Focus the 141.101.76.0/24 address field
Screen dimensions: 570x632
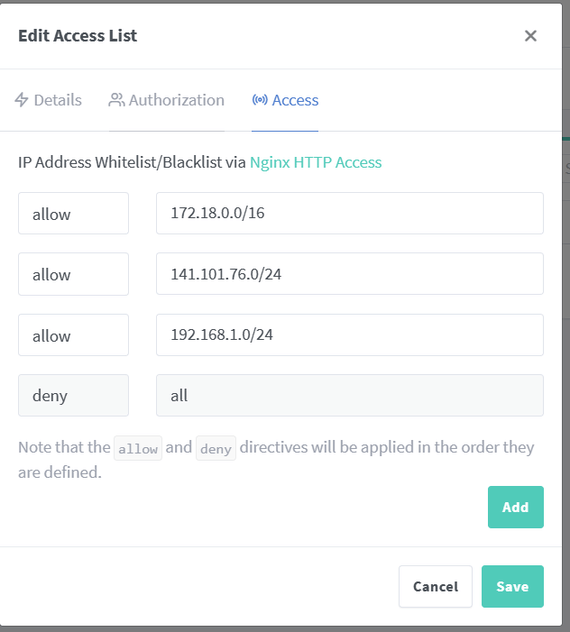[350, 274]
